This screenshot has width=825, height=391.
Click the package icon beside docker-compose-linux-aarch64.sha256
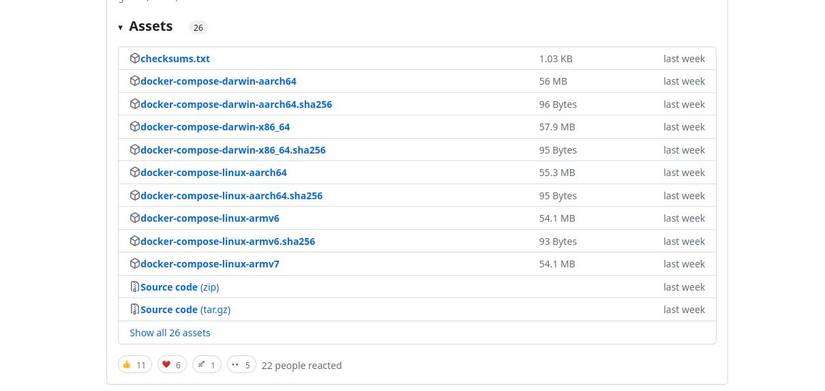click(x=135, y=196)
